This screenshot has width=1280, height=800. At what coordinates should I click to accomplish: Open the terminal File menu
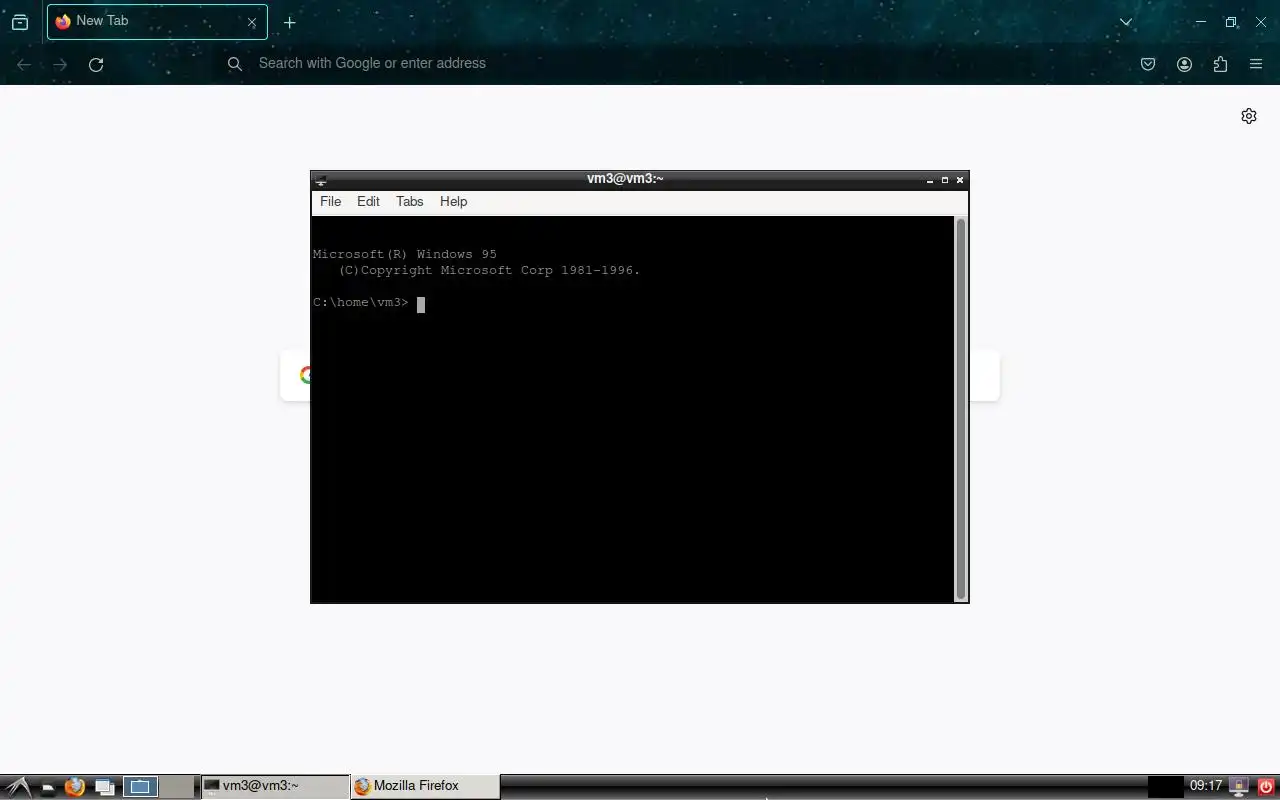pos(330,201)
